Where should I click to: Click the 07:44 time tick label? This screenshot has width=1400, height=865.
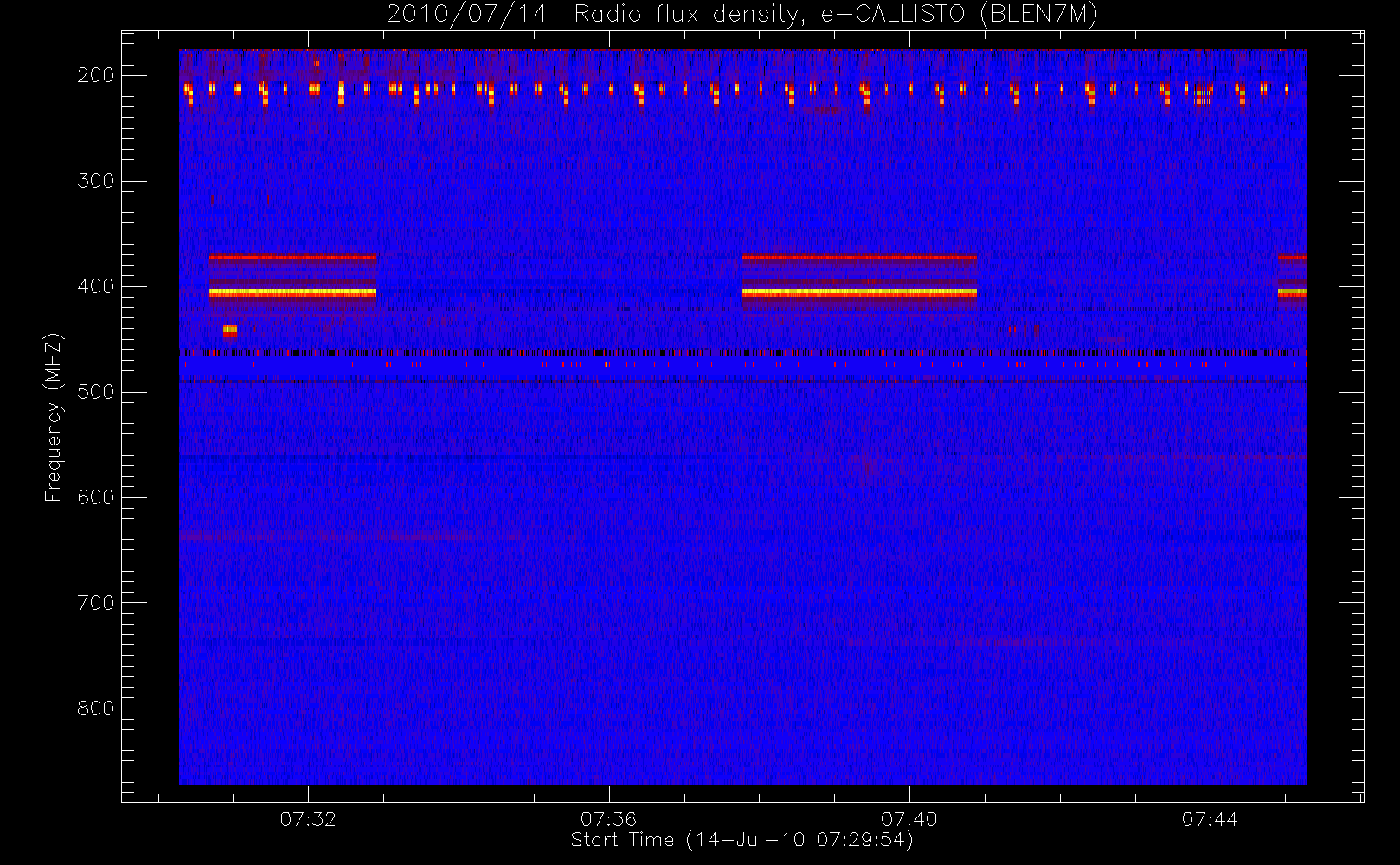point(1210,819)
